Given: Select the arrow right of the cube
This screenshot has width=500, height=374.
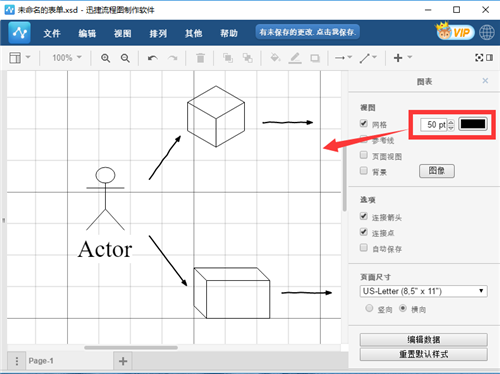Looking at the screenshot, I should pos(288,122).
